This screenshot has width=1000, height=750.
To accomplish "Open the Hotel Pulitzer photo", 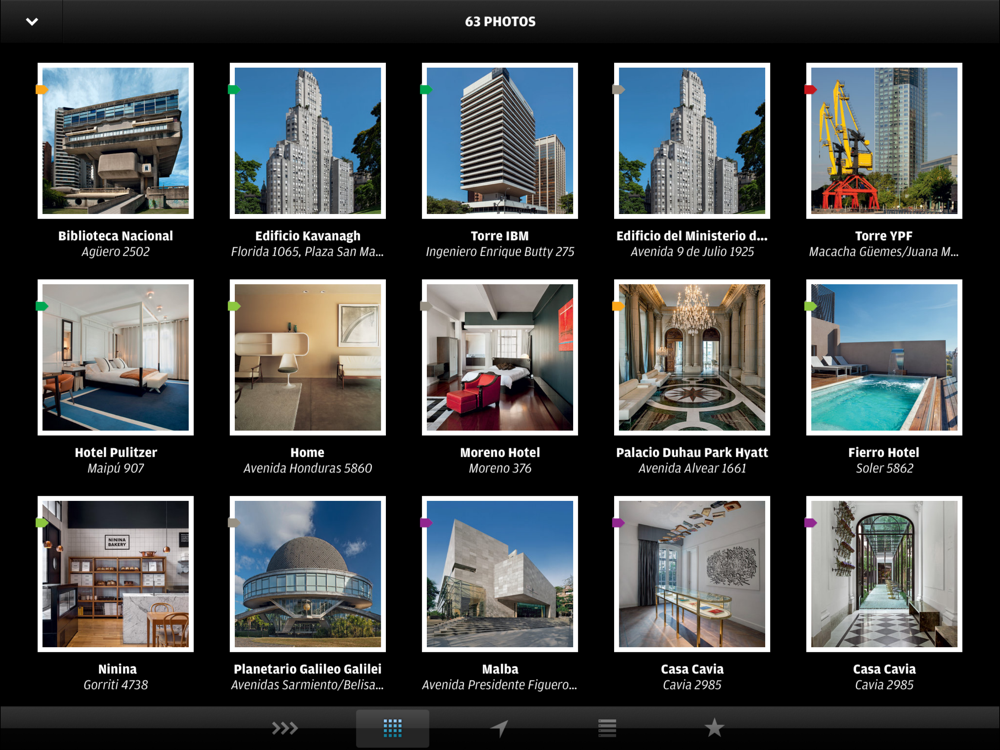I will pos(115,357).
